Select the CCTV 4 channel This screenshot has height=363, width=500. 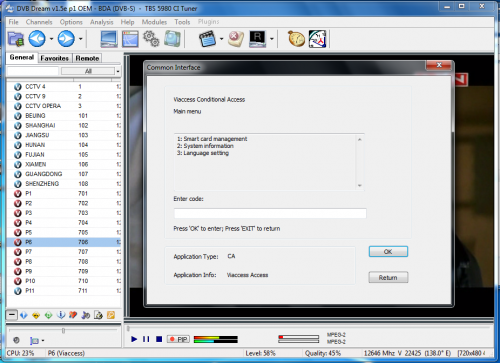point(64,86)
